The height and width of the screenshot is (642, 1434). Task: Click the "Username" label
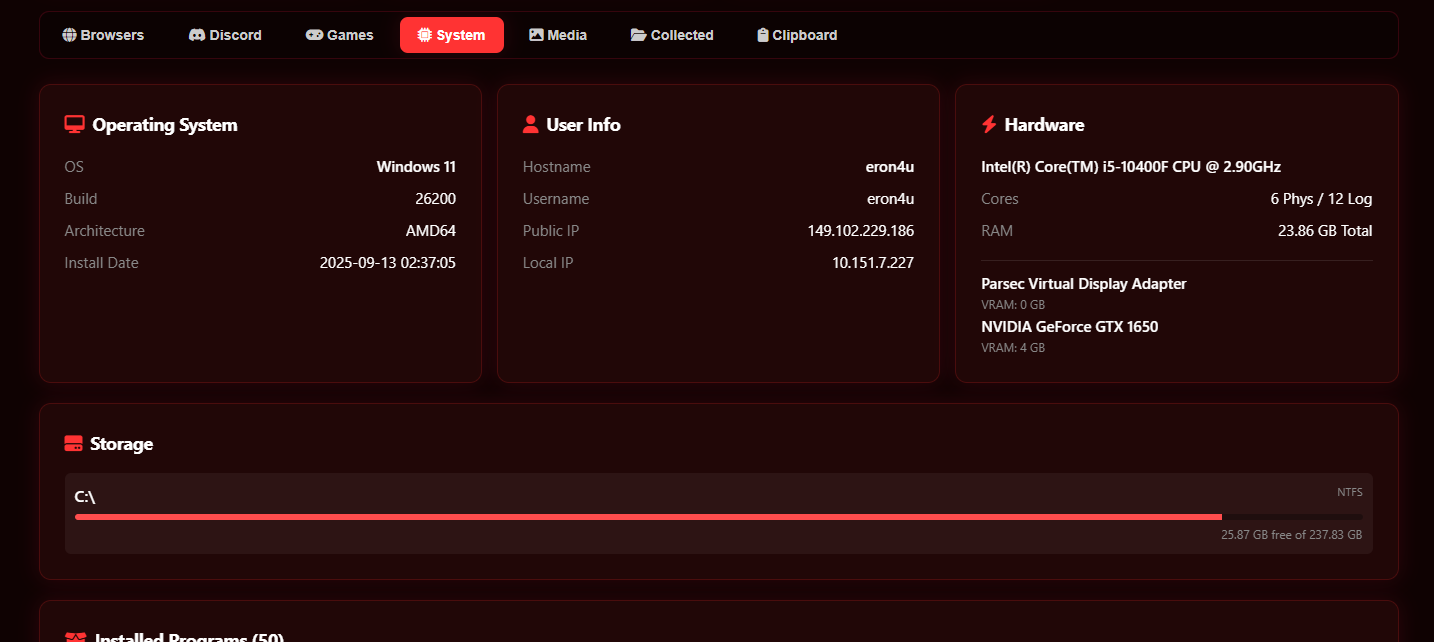click(556, 199)
